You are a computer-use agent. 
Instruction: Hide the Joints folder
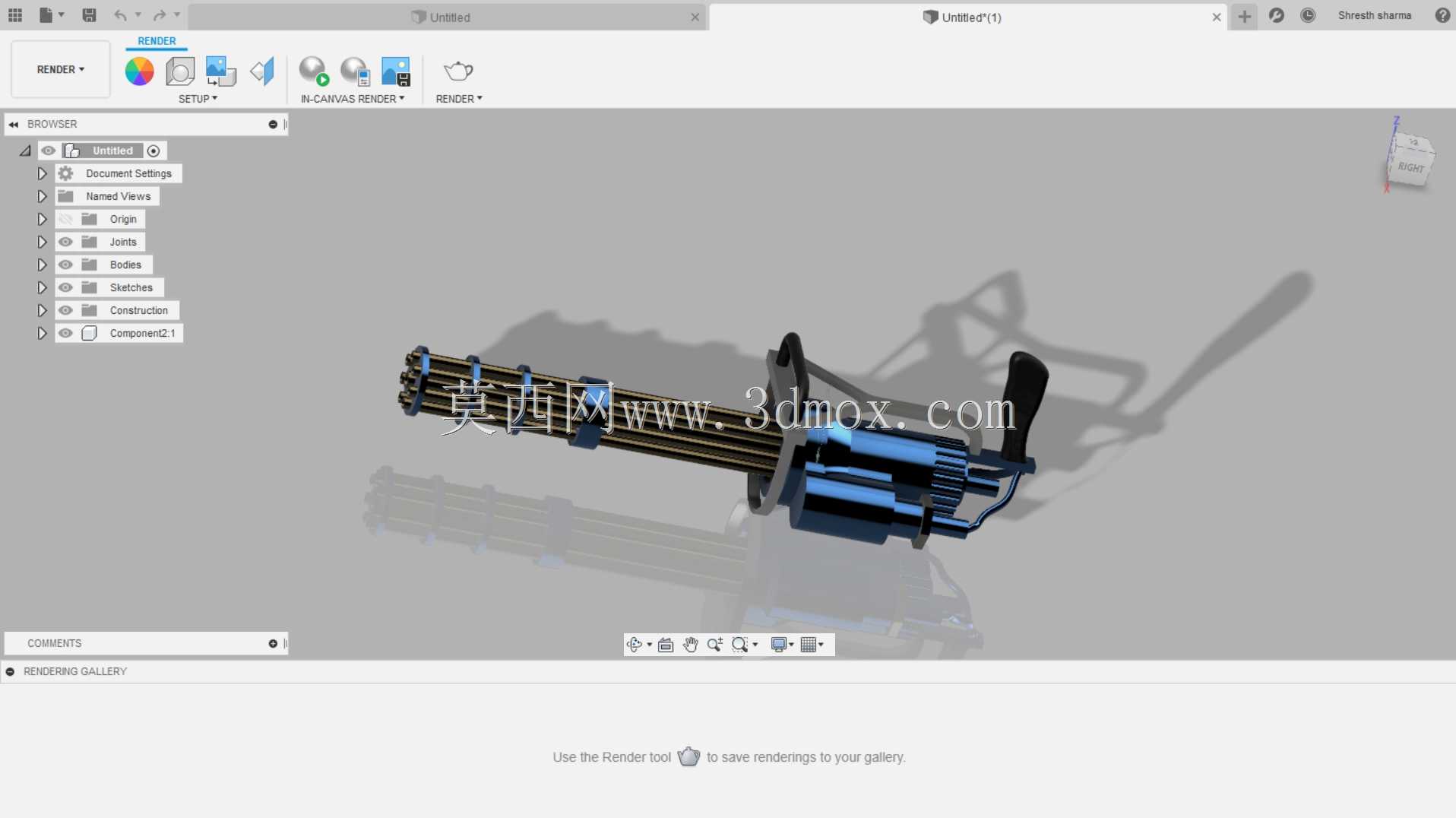click(66, 242)
